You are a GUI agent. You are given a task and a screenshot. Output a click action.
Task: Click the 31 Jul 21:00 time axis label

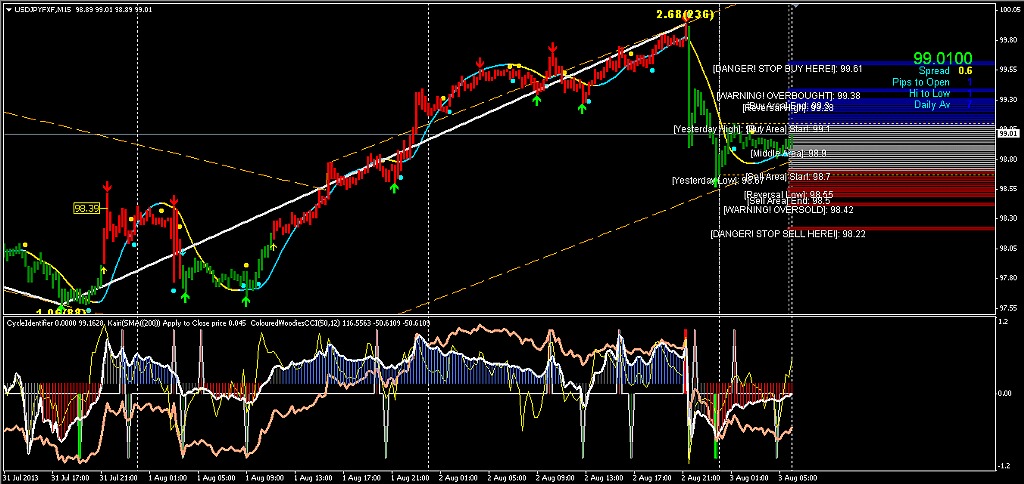tap(119, 477)
